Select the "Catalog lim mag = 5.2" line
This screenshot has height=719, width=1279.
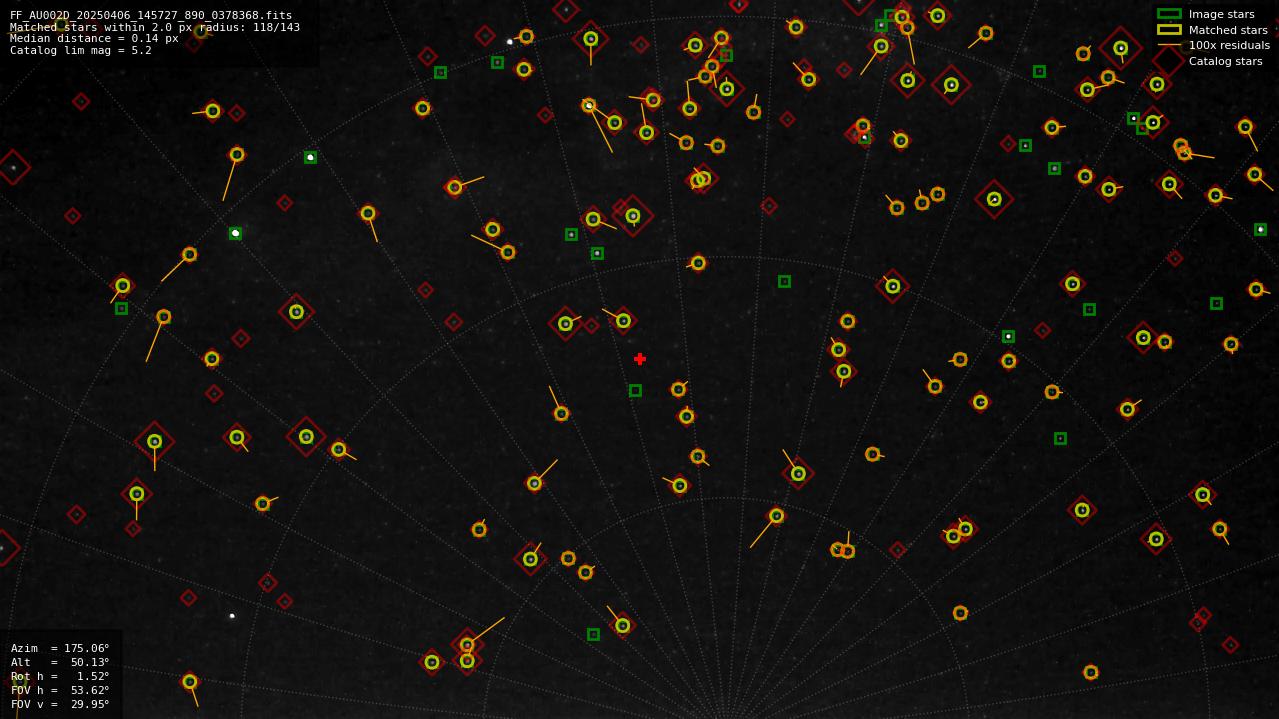coord(81,51)
